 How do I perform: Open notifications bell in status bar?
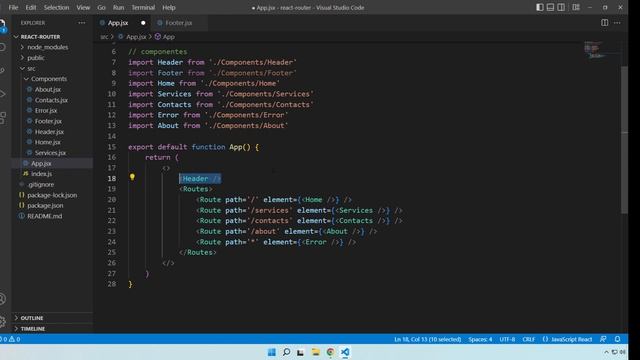pyautogui.click(x=618, y=339)
